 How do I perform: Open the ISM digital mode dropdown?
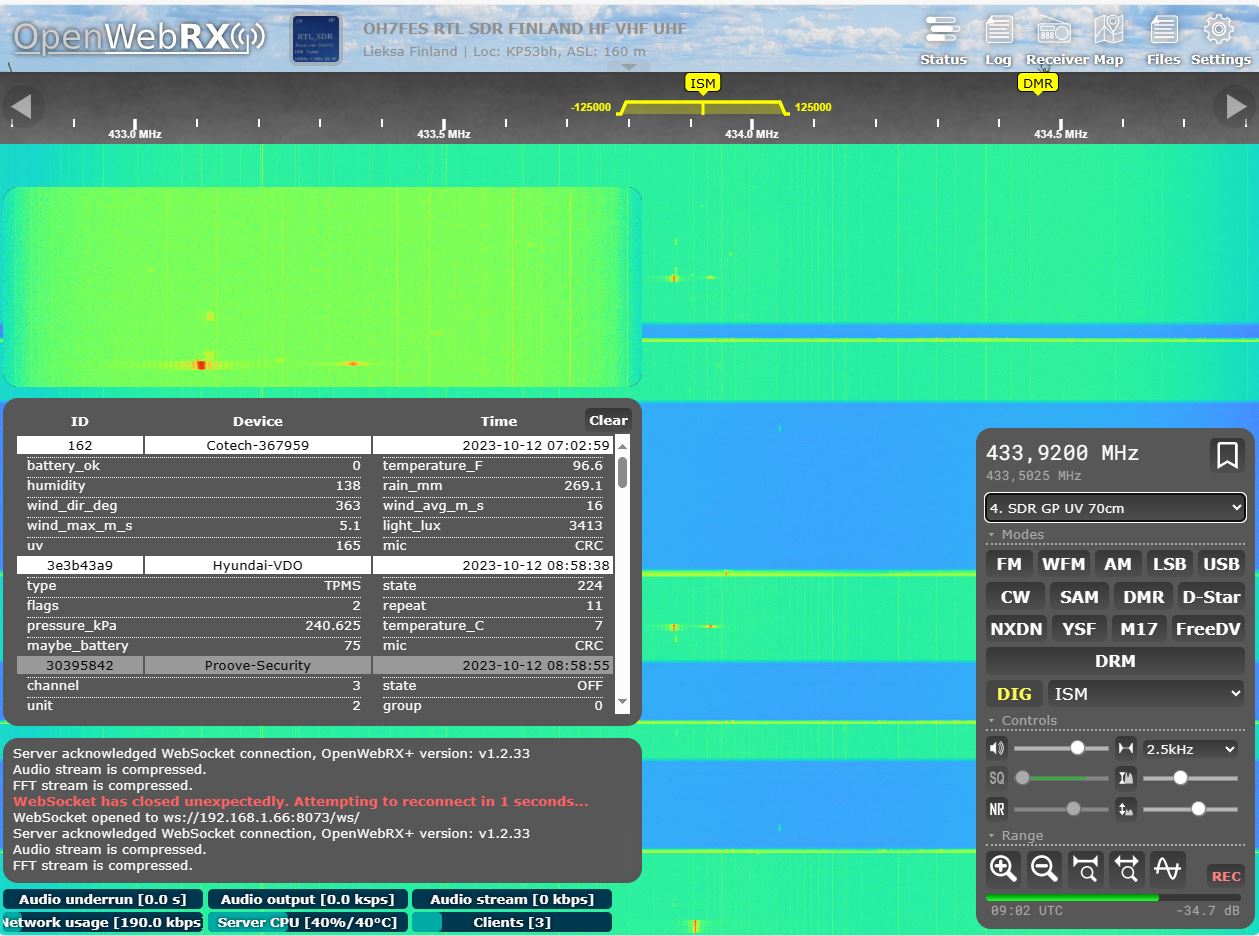(1146, 694)
